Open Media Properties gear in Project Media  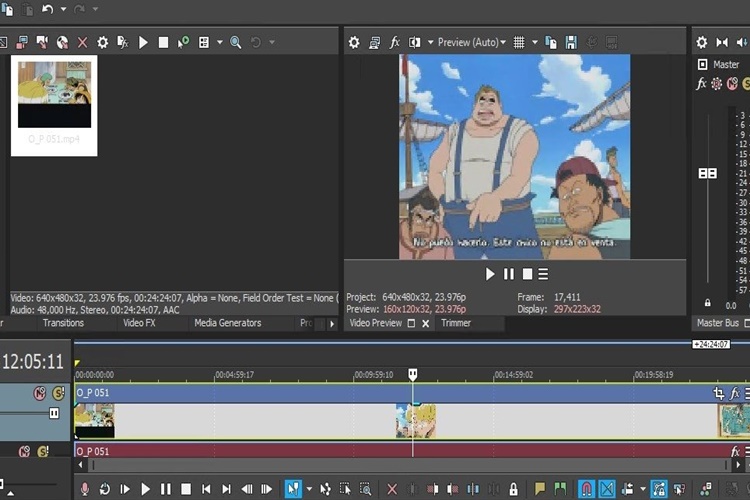(x=102, y=43)
